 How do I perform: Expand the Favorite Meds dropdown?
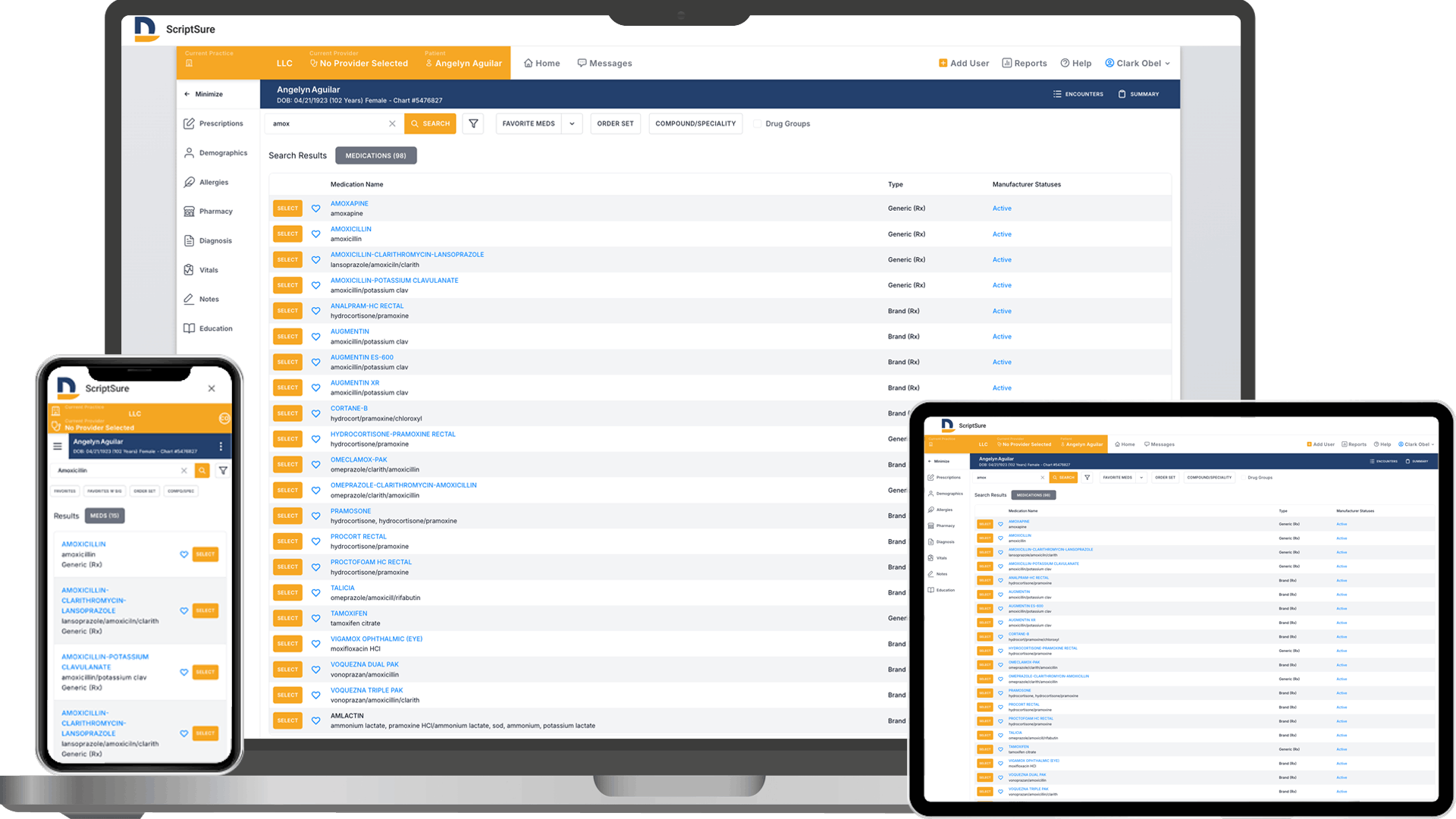tap(573, 123)
